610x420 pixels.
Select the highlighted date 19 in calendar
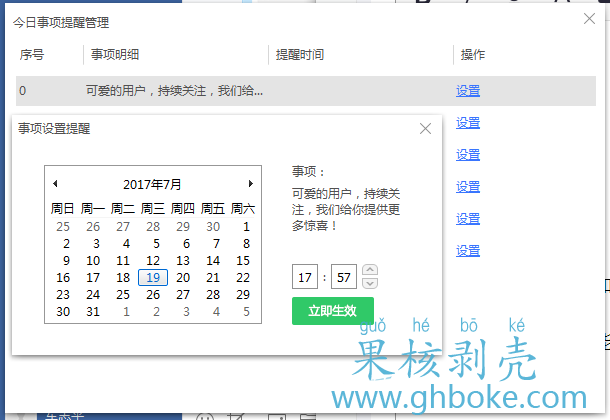[153, 278]
